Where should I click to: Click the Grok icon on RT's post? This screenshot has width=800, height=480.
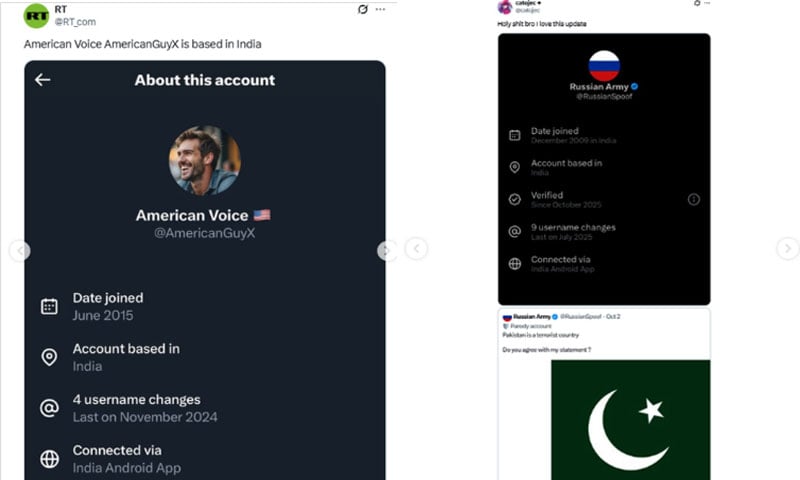(363, 9)
